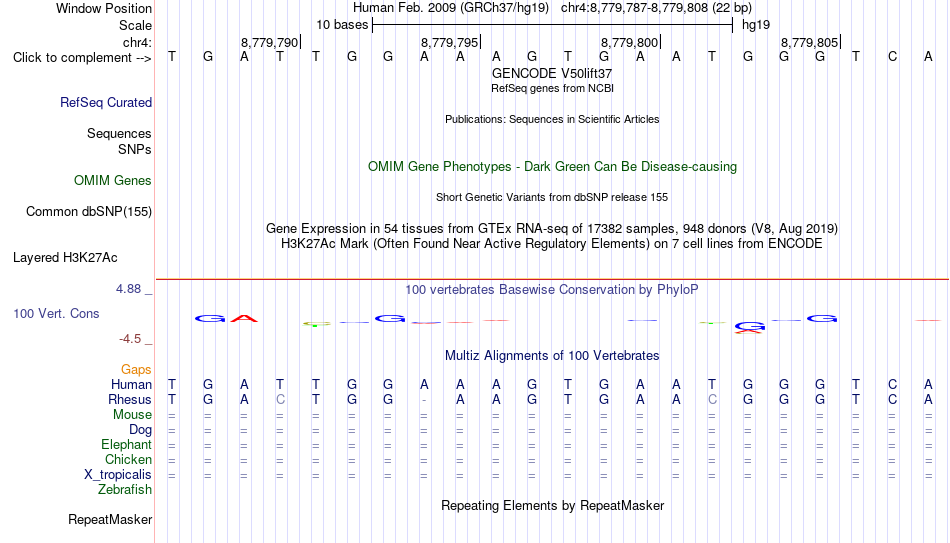Click the 8,779,805 position marker
This screenshot has height=543, width=950.
coord(809,42)
